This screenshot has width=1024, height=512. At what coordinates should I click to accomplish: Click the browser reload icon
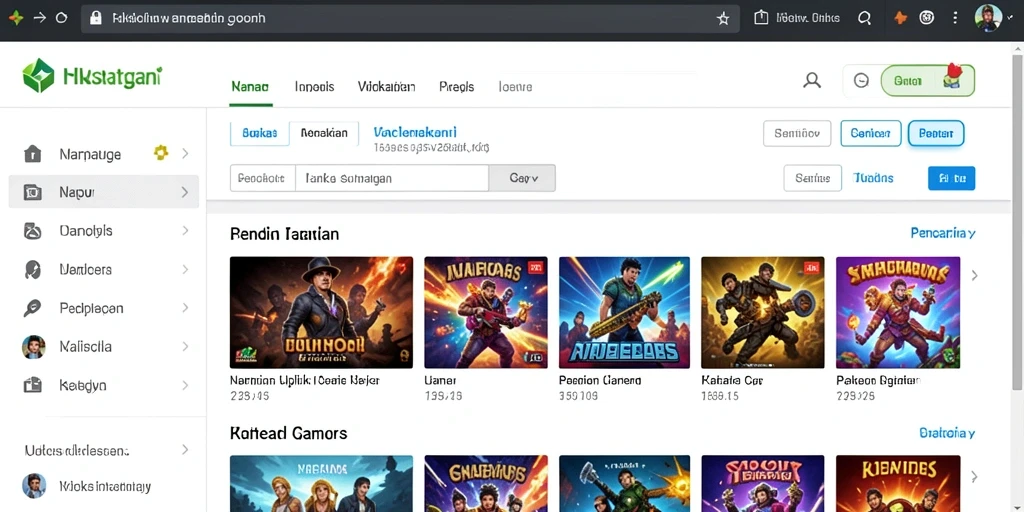tap(61, 18)
